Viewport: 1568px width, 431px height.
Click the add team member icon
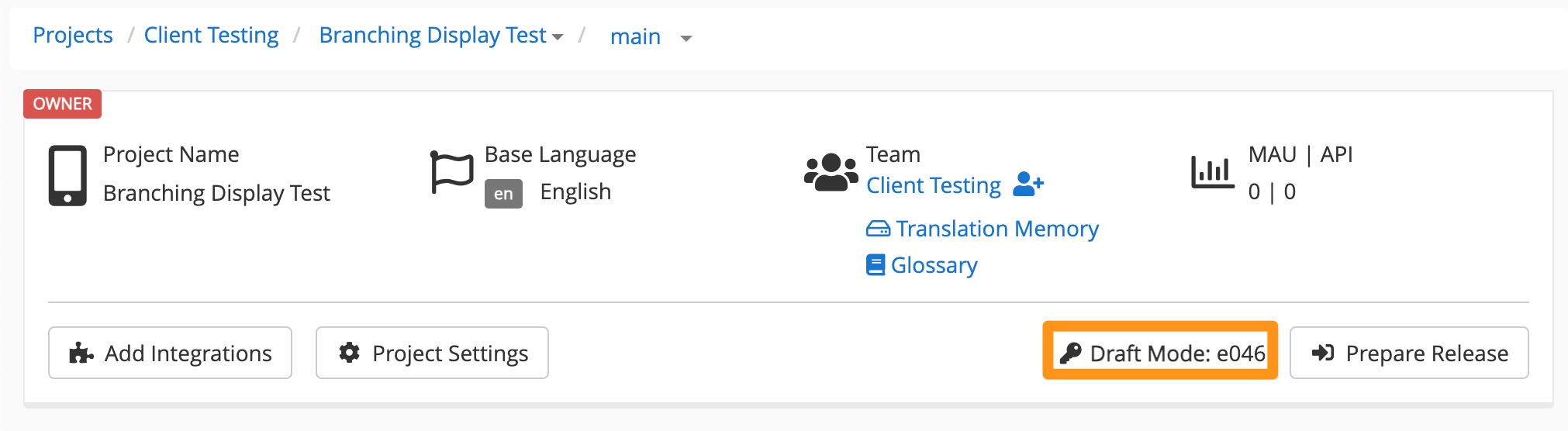(x=1028, y=184)
